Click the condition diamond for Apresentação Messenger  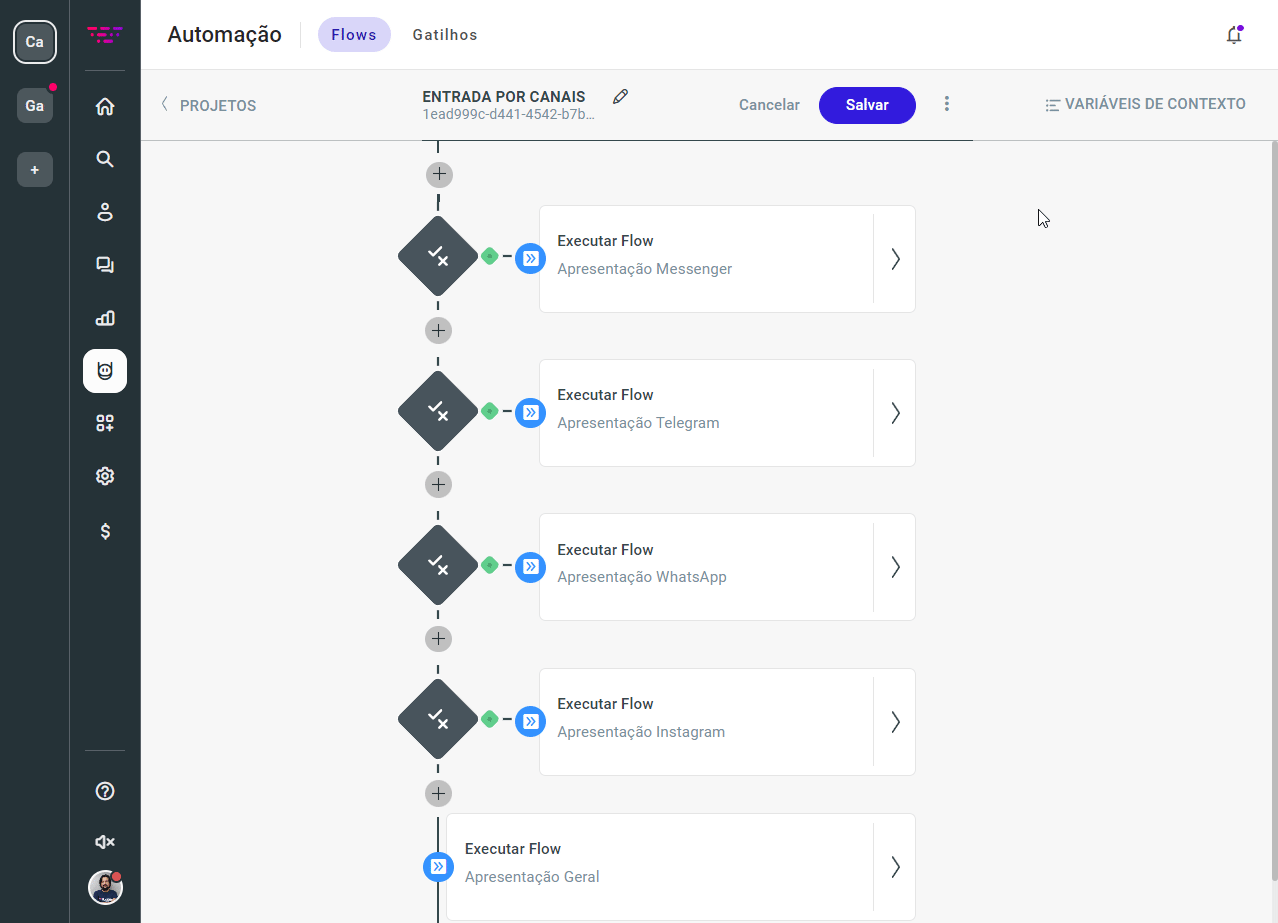tap(438, 256)
